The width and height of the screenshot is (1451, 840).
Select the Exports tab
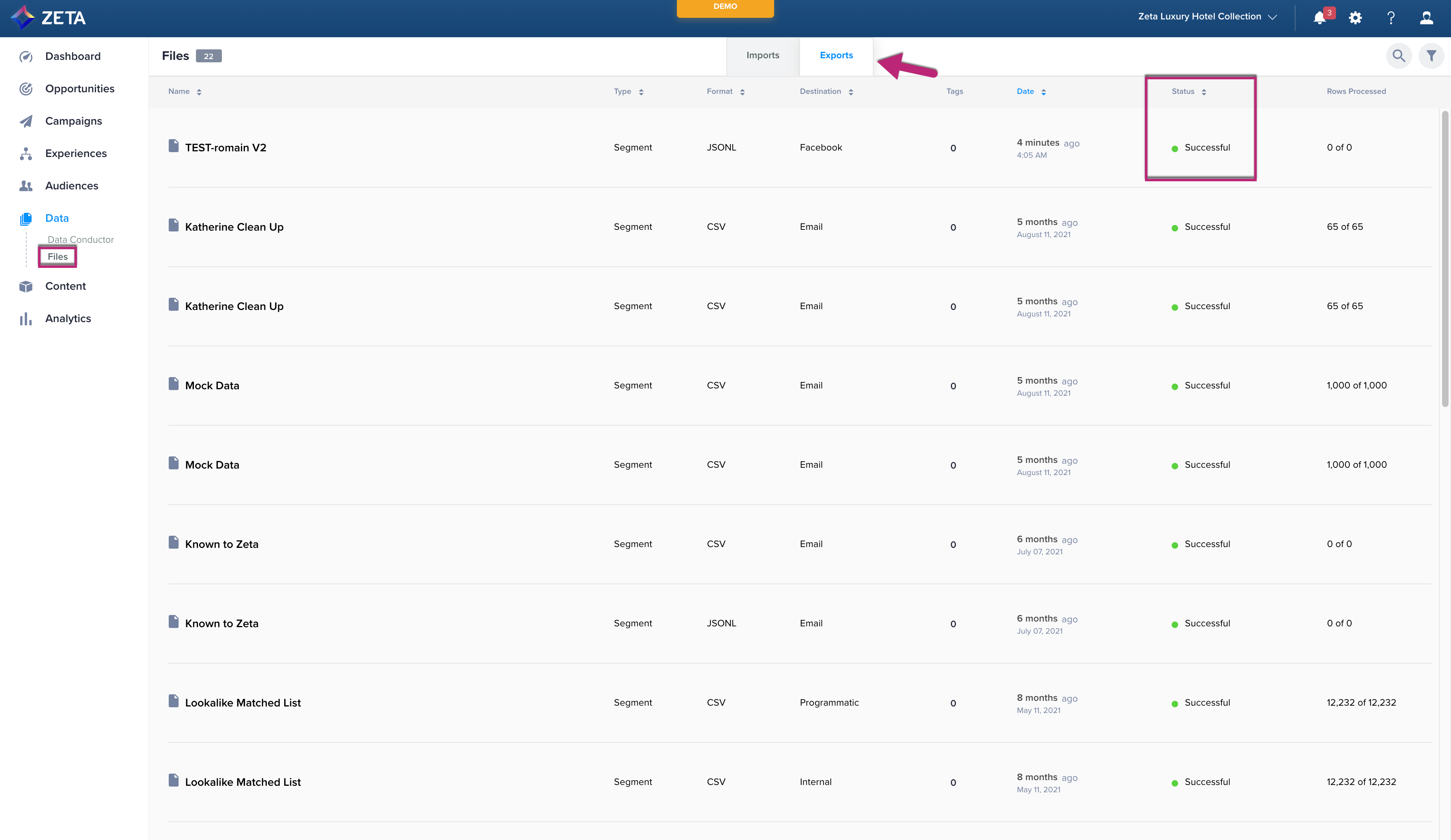(x=836, y=55)
